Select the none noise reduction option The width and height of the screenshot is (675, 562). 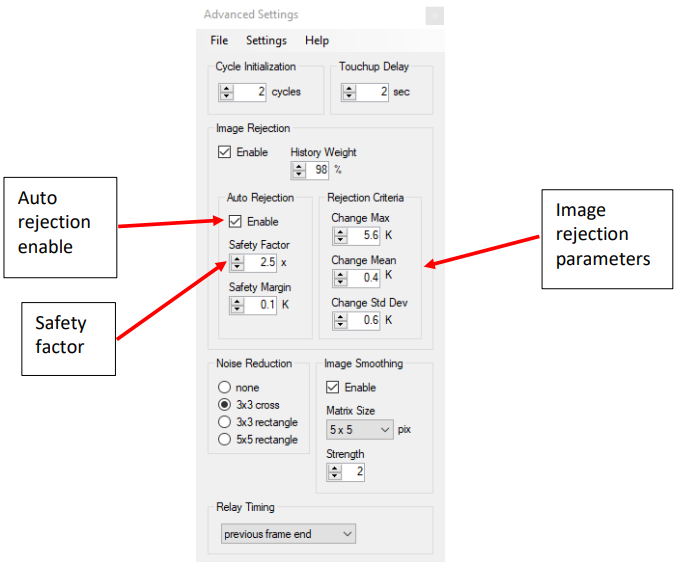click(x=225, y=387)
